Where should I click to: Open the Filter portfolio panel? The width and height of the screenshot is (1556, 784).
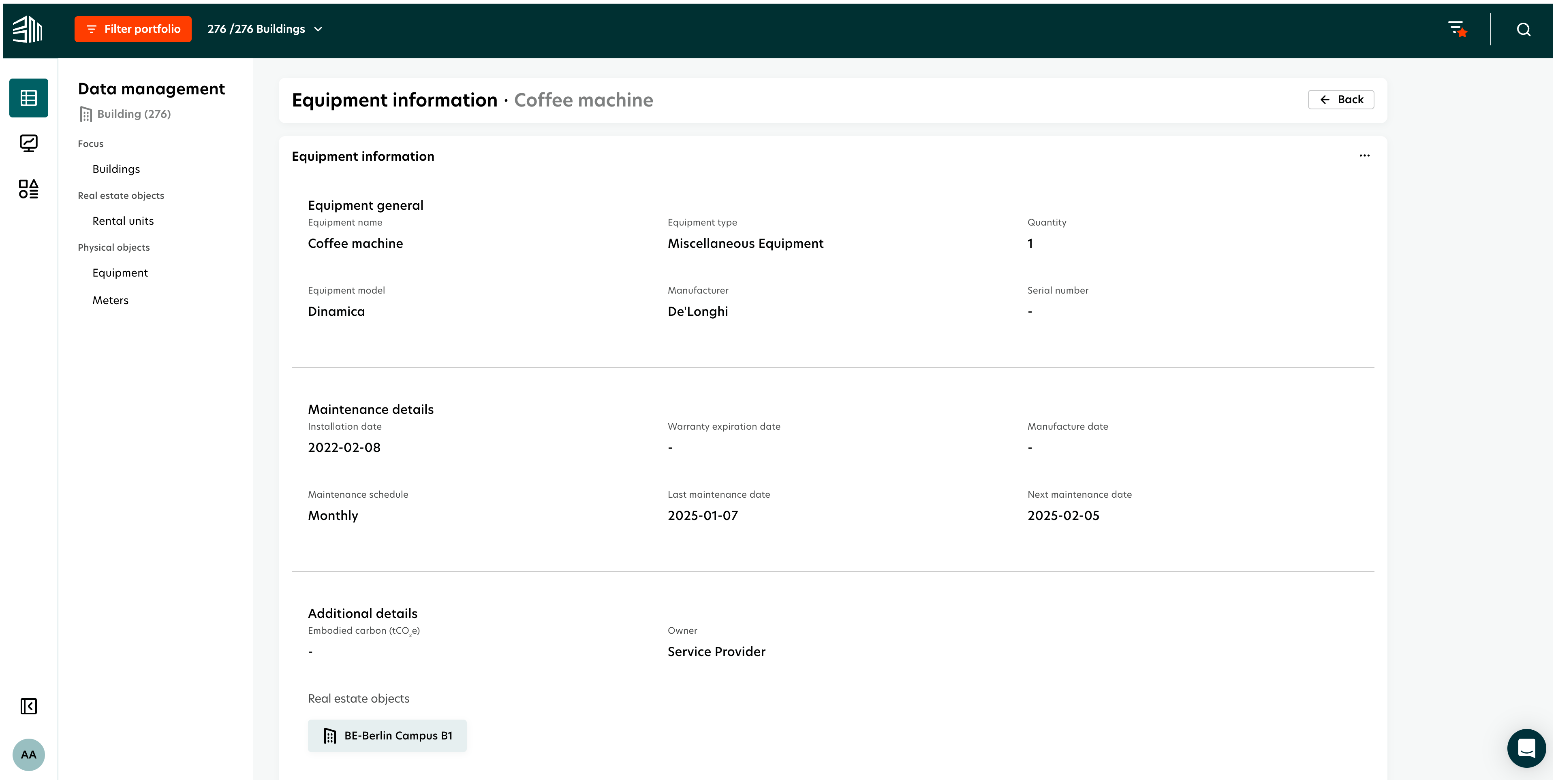click(x=133, y=29)
